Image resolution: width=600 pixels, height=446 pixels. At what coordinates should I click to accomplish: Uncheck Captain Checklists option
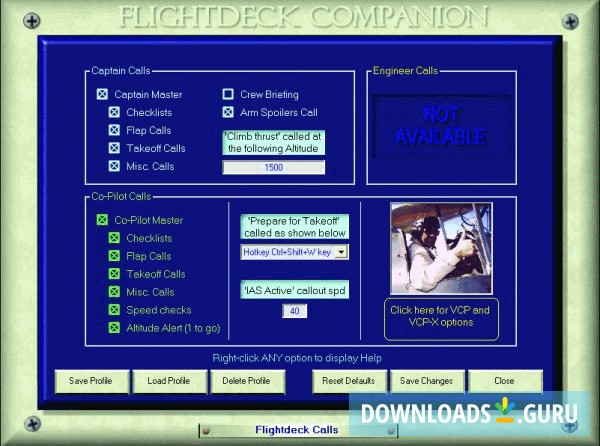[x=114, y=112]
